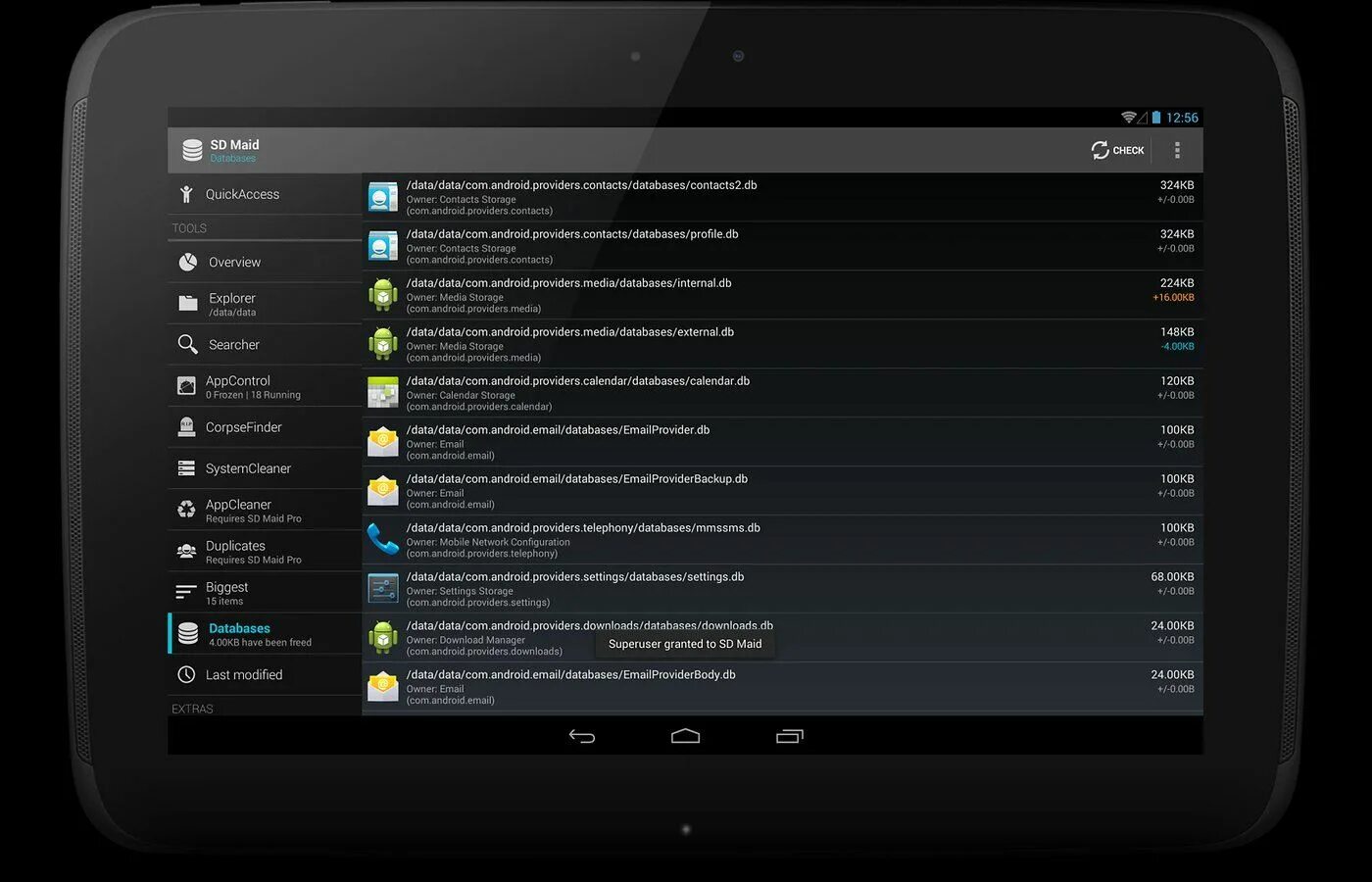Select the external.db media database row
1372x882 pixels.
[782, 344]
